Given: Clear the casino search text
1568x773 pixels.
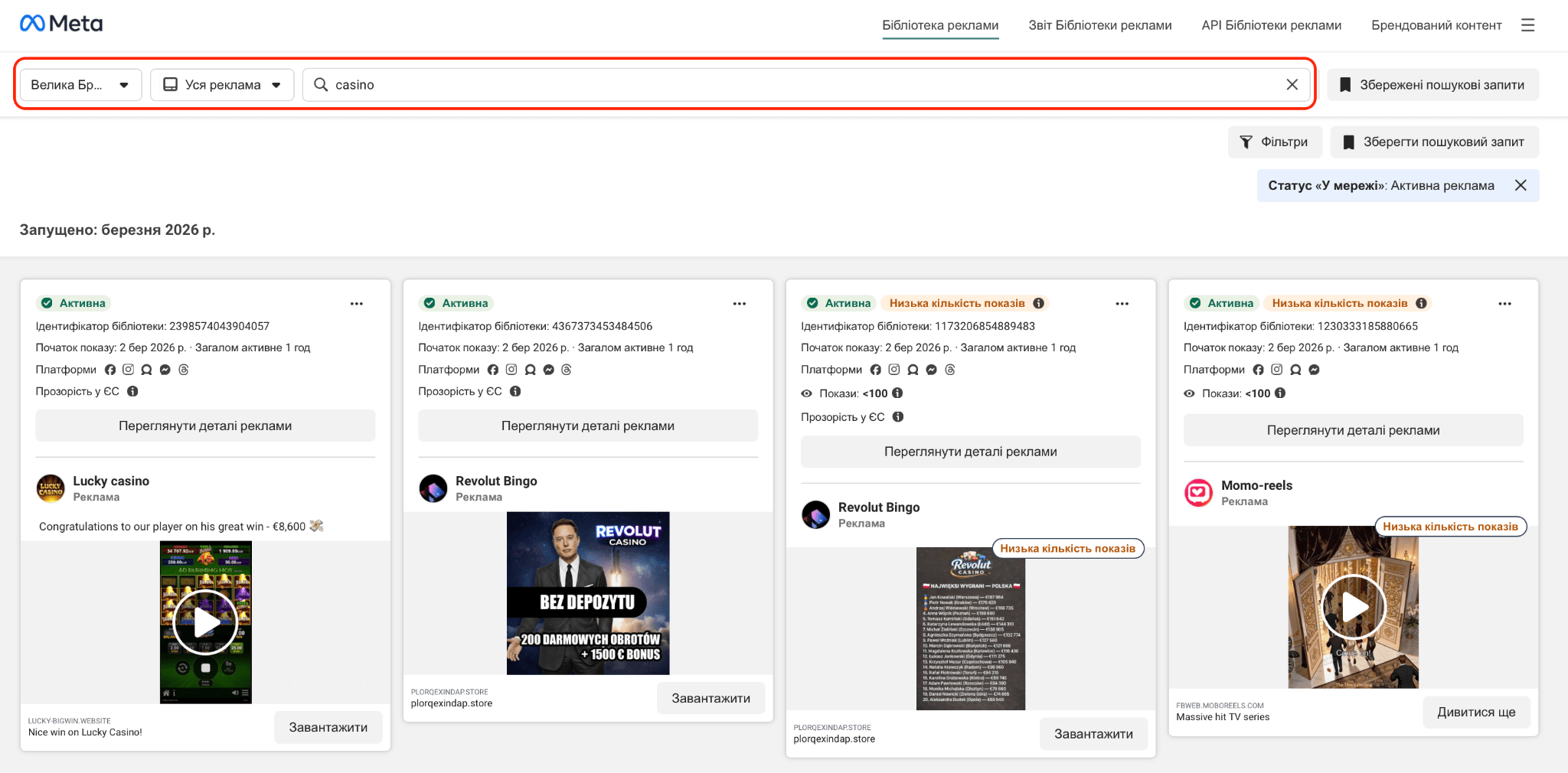Looking at the screenshot, I should [x=1292, y=84].
